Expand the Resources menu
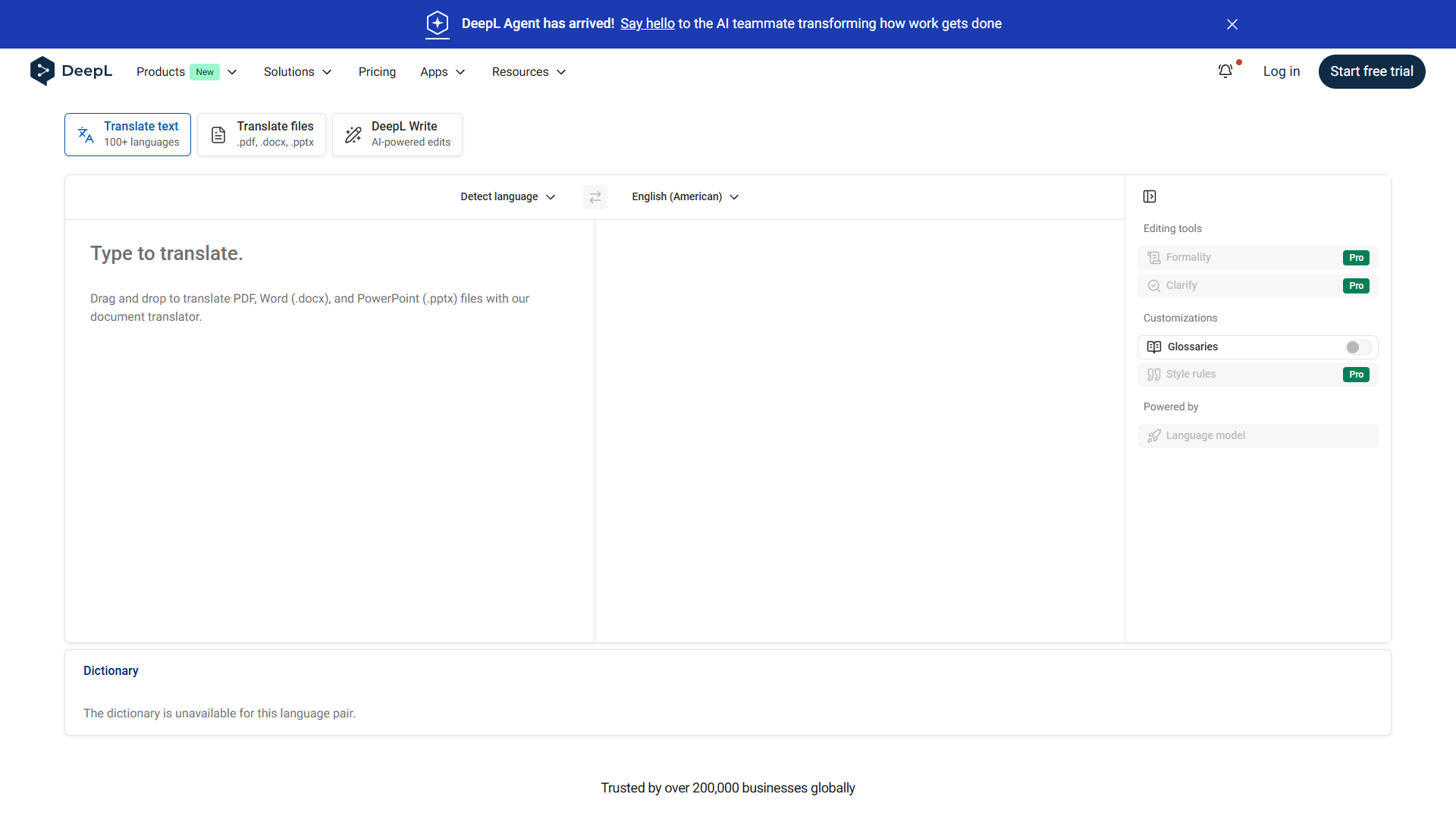 [529, 72]
